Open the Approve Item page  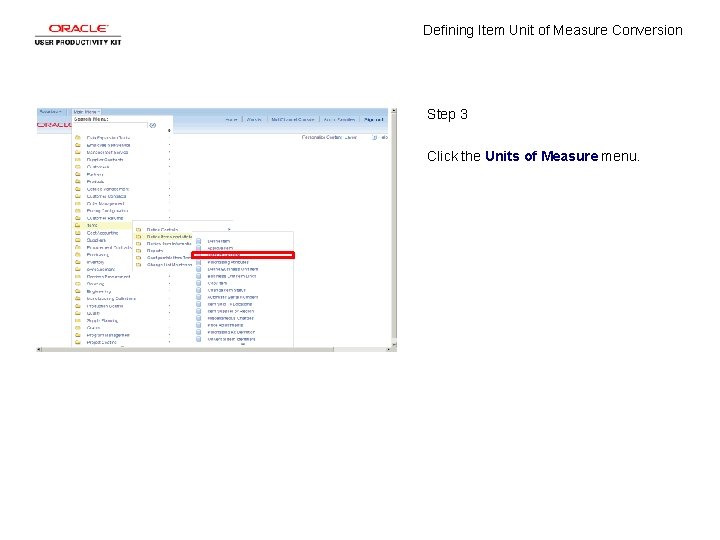point(220,248)
